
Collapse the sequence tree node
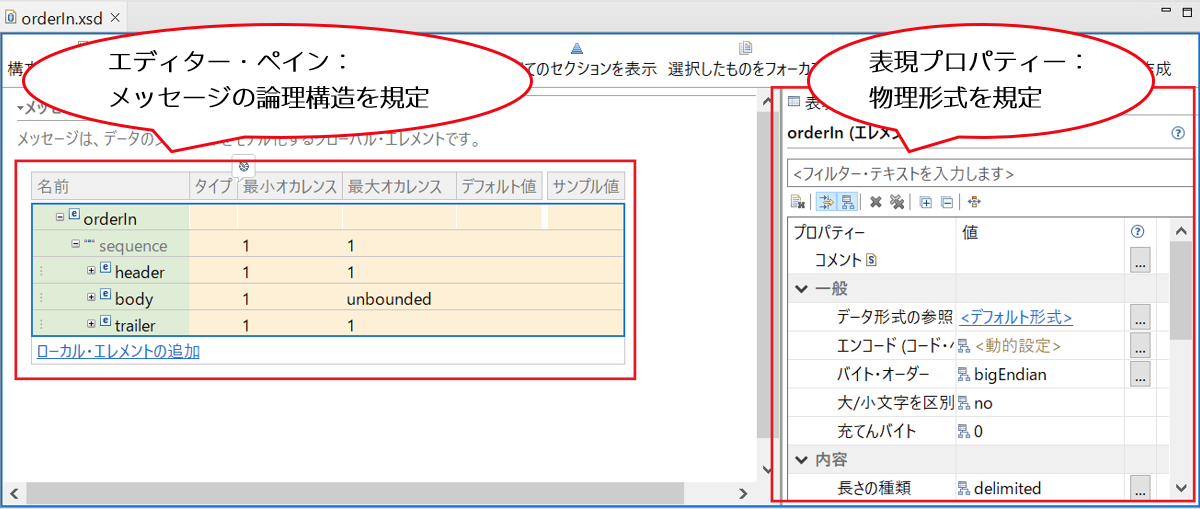[76, 244]
